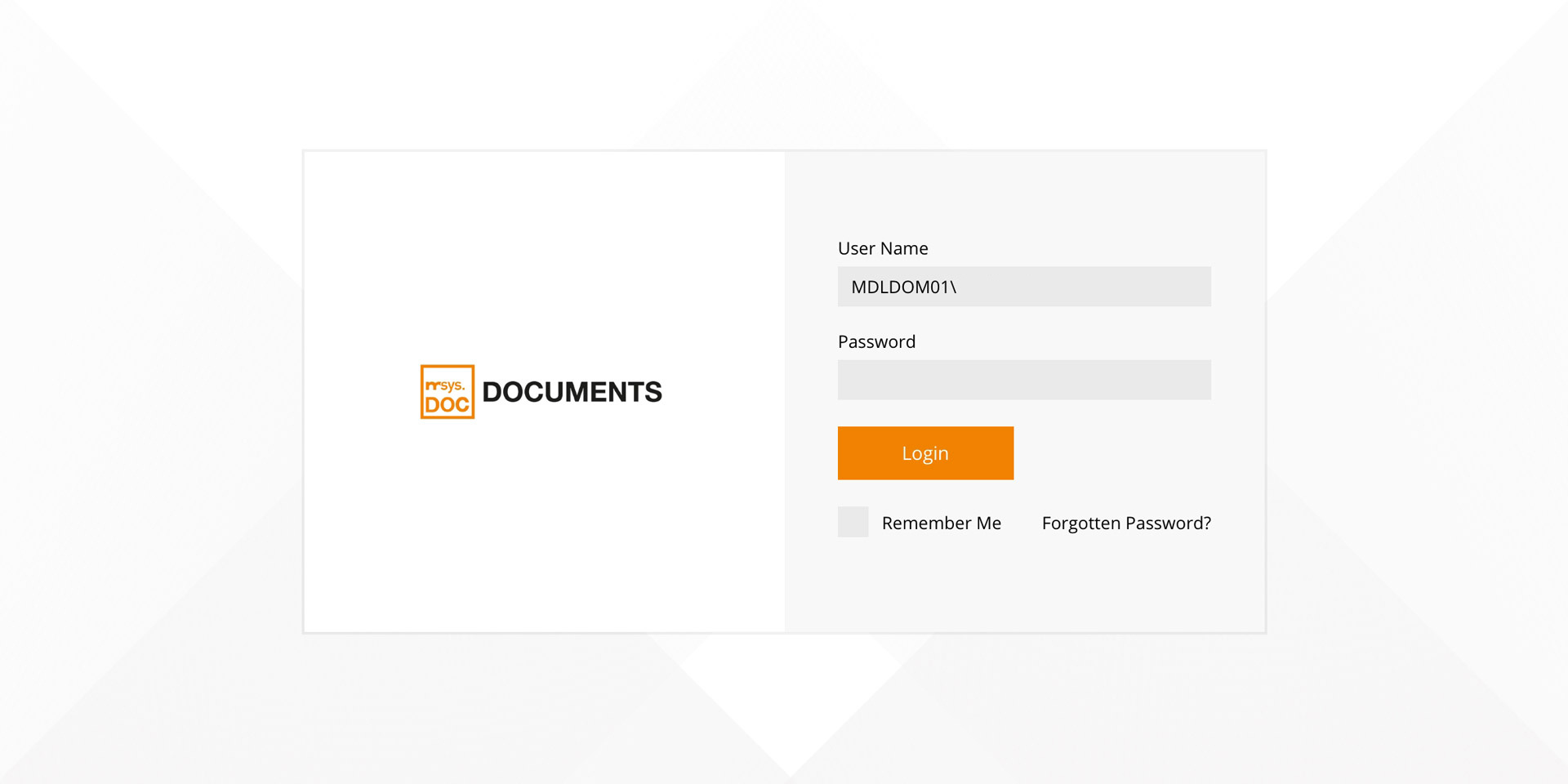Click the Password label above the field
Image resolution: width=1568 pixels, height=784 pixels.
pos(876,341)
